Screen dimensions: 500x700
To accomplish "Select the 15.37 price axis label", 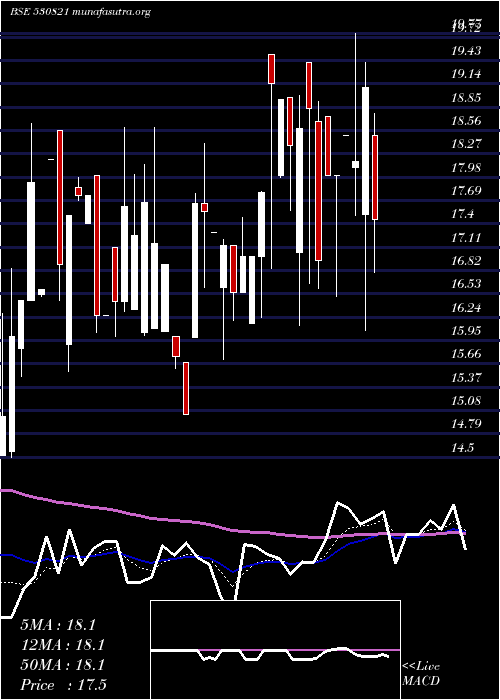I will pyautogui.click(x=466, y=378).
